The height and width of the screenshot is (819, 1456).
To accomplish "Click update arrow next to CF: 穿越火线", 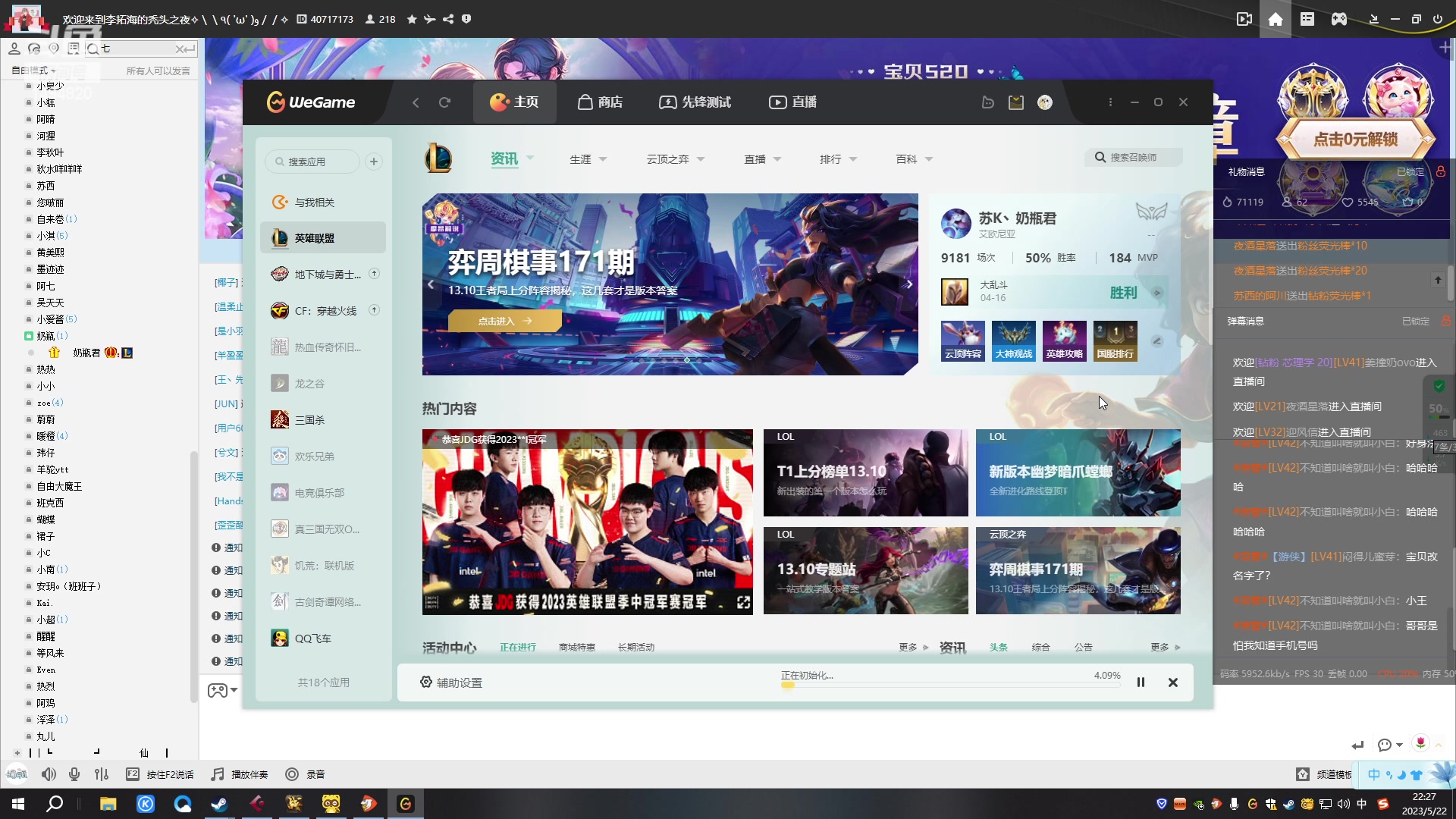I will pyautogui.click(x=374, y=310).
